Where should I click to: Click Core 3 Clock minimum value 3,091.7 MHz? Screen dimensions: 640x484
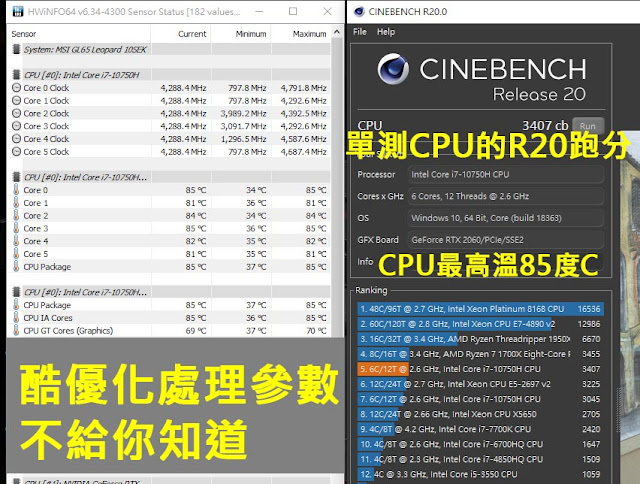click(243, 126)
